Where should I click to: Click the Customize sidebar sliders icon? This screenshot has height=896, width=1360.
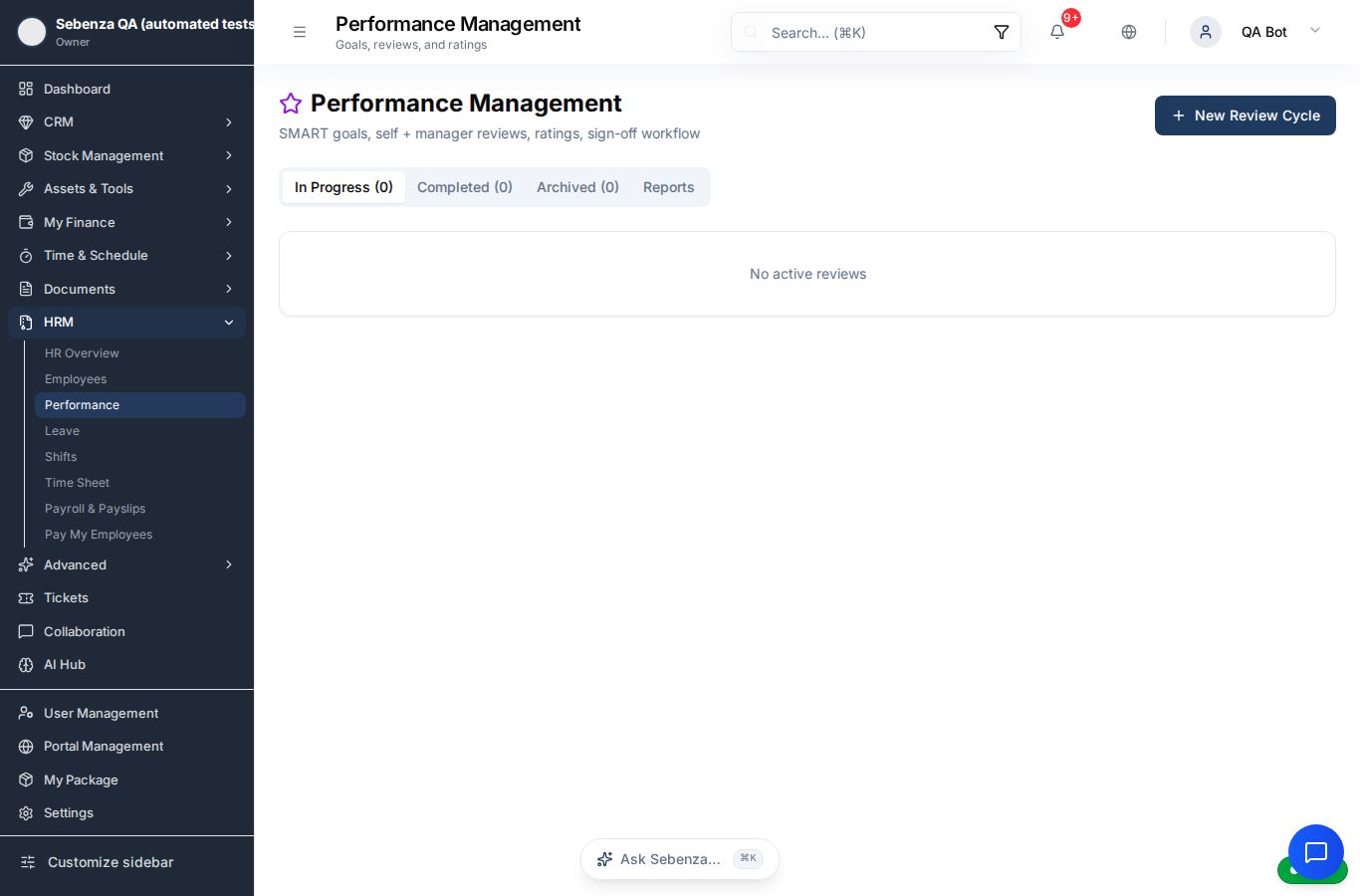[x=28, y=862]
